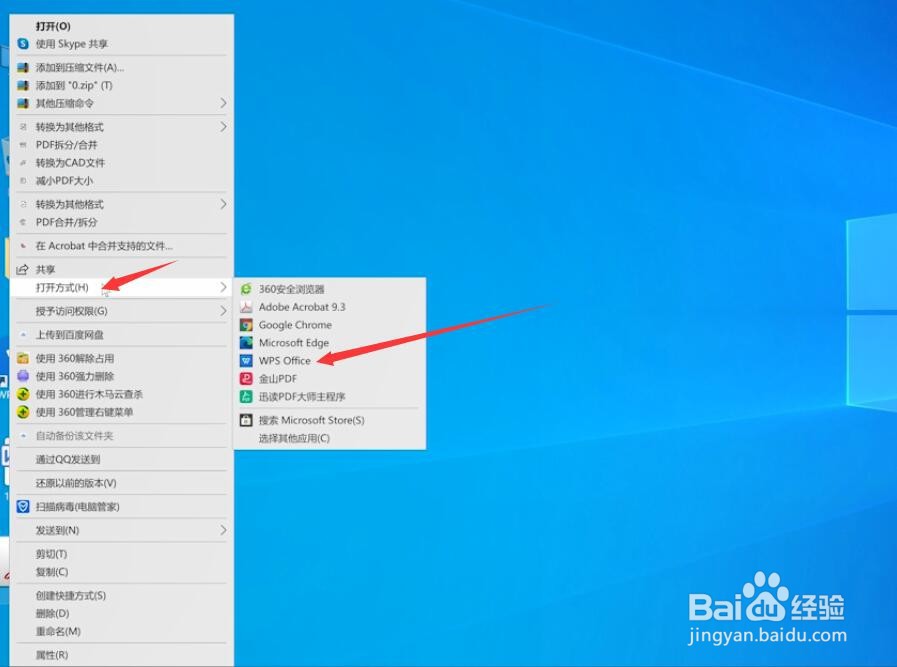Open 属性(R) from context menu
The width and height of the screenshot is (897, 667).
click(x=121, y=655)
